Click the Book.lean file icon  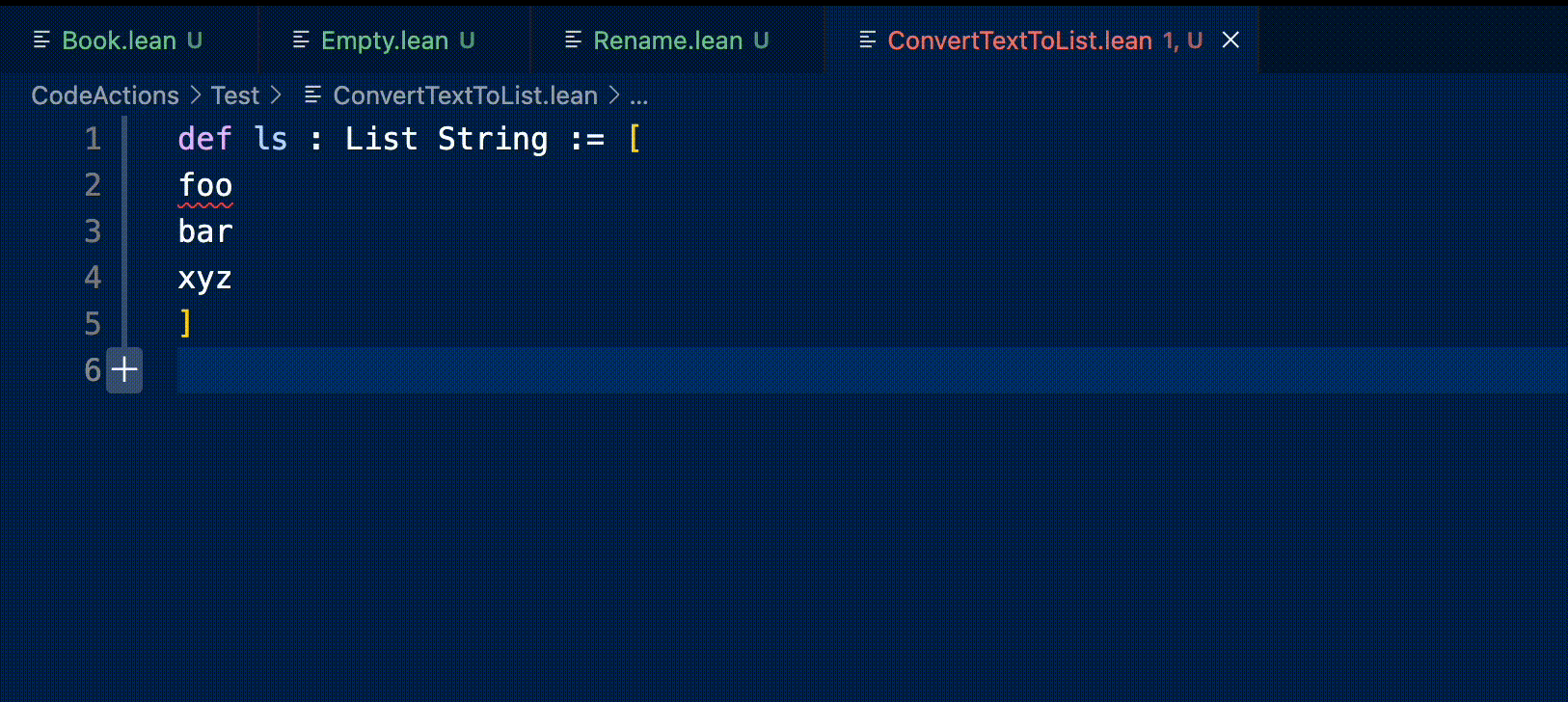pos(41,40)
